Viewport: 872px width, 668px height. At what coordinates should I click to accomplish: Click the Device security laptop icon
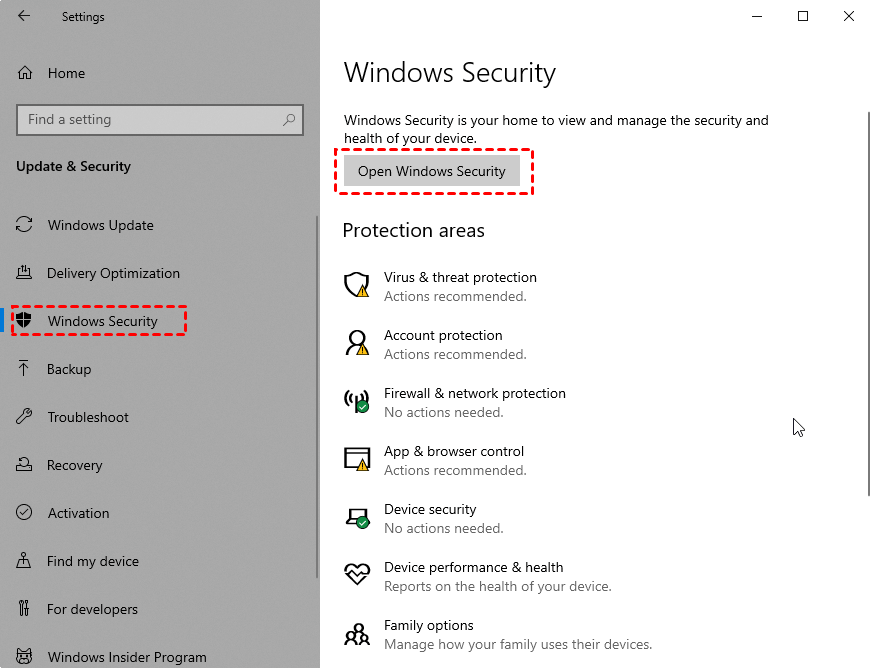click(x=357, y=518)
